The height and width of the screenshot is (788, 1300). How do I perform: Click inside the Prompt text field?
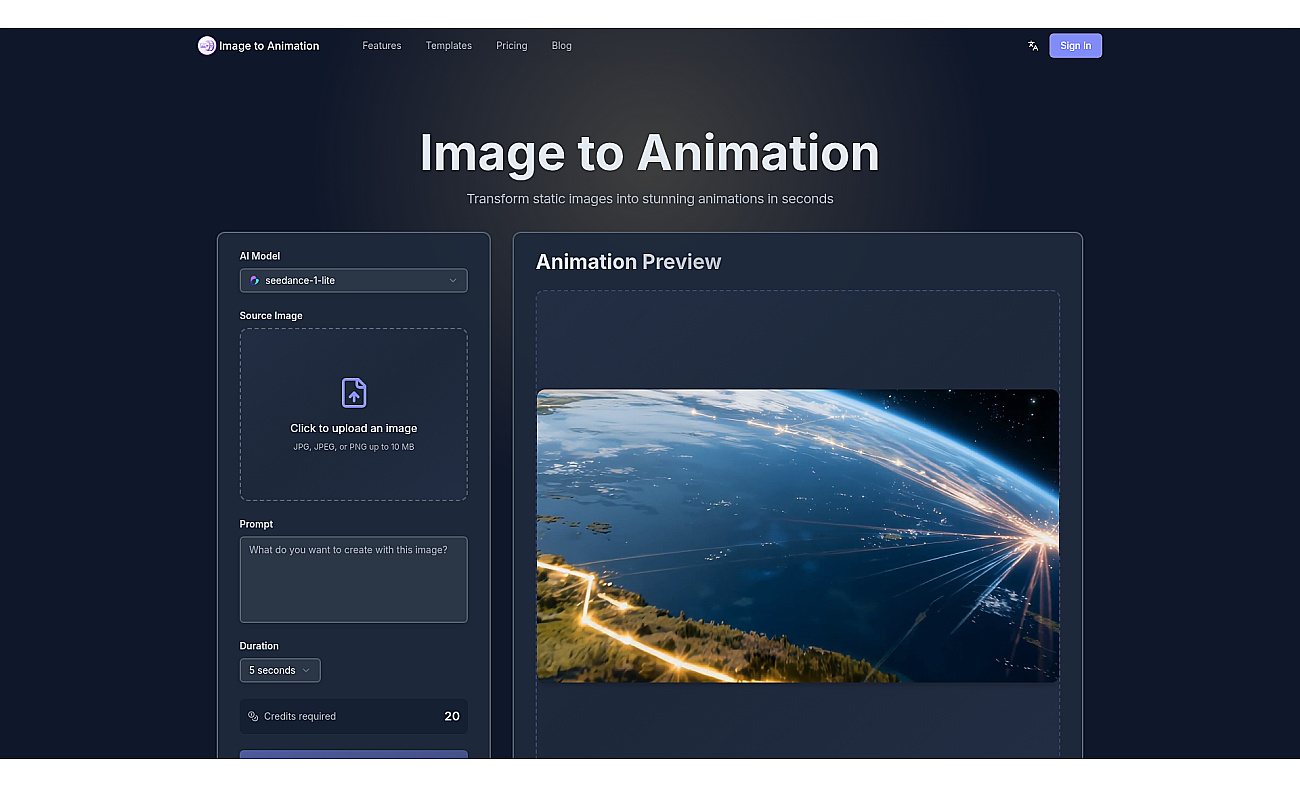(353, 578)
